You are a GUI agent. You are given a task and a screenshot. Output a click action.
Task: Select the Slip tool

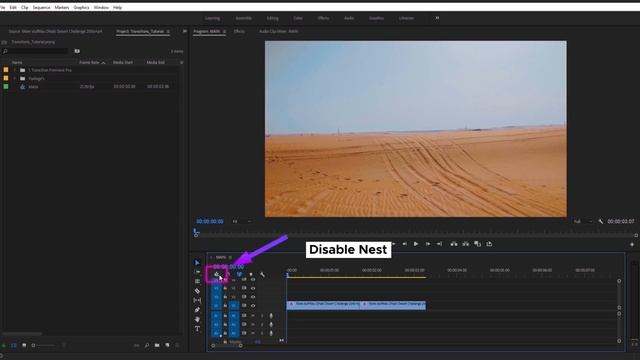point(197,300)
